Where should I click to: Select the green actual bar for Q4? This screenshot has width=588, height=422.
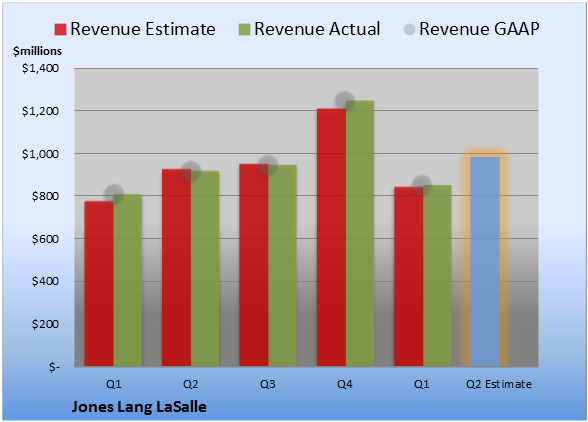click(x=360, y=233)
